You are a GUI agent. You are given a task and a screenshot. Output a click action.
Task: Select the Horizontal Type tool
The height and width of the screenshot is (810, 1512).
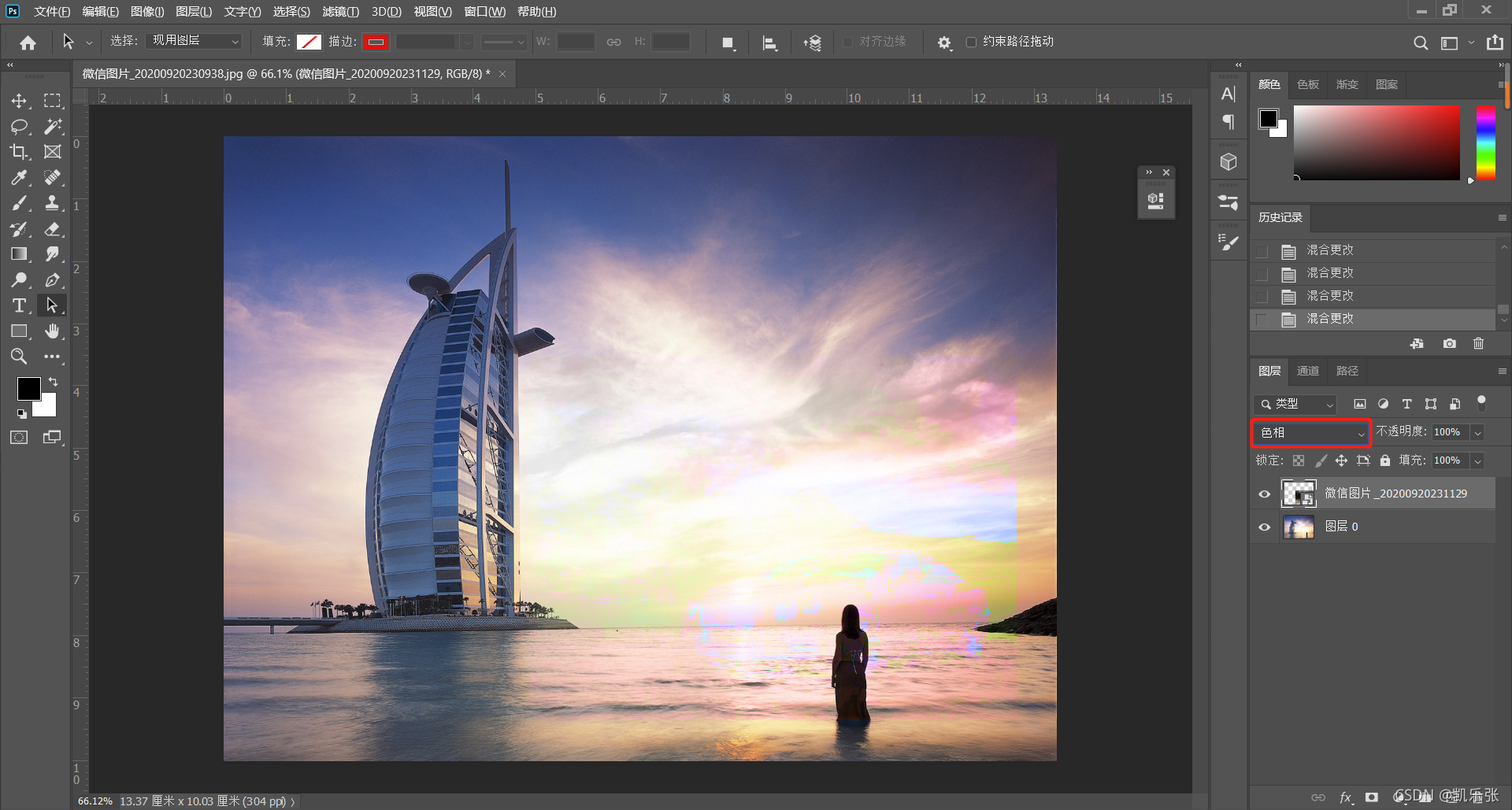(19, 305)
